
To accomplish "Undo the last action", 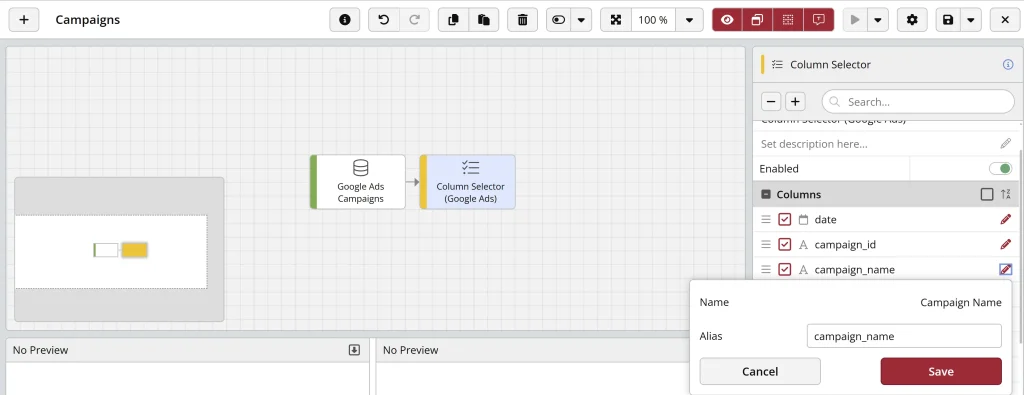I will coord(383,20).
